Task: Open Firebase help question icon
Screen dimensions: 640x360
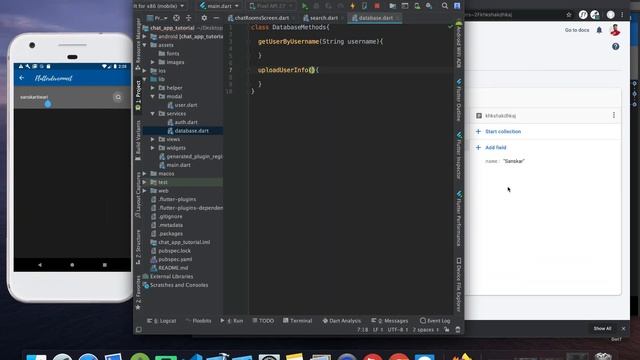Action: tap(616, 47)
